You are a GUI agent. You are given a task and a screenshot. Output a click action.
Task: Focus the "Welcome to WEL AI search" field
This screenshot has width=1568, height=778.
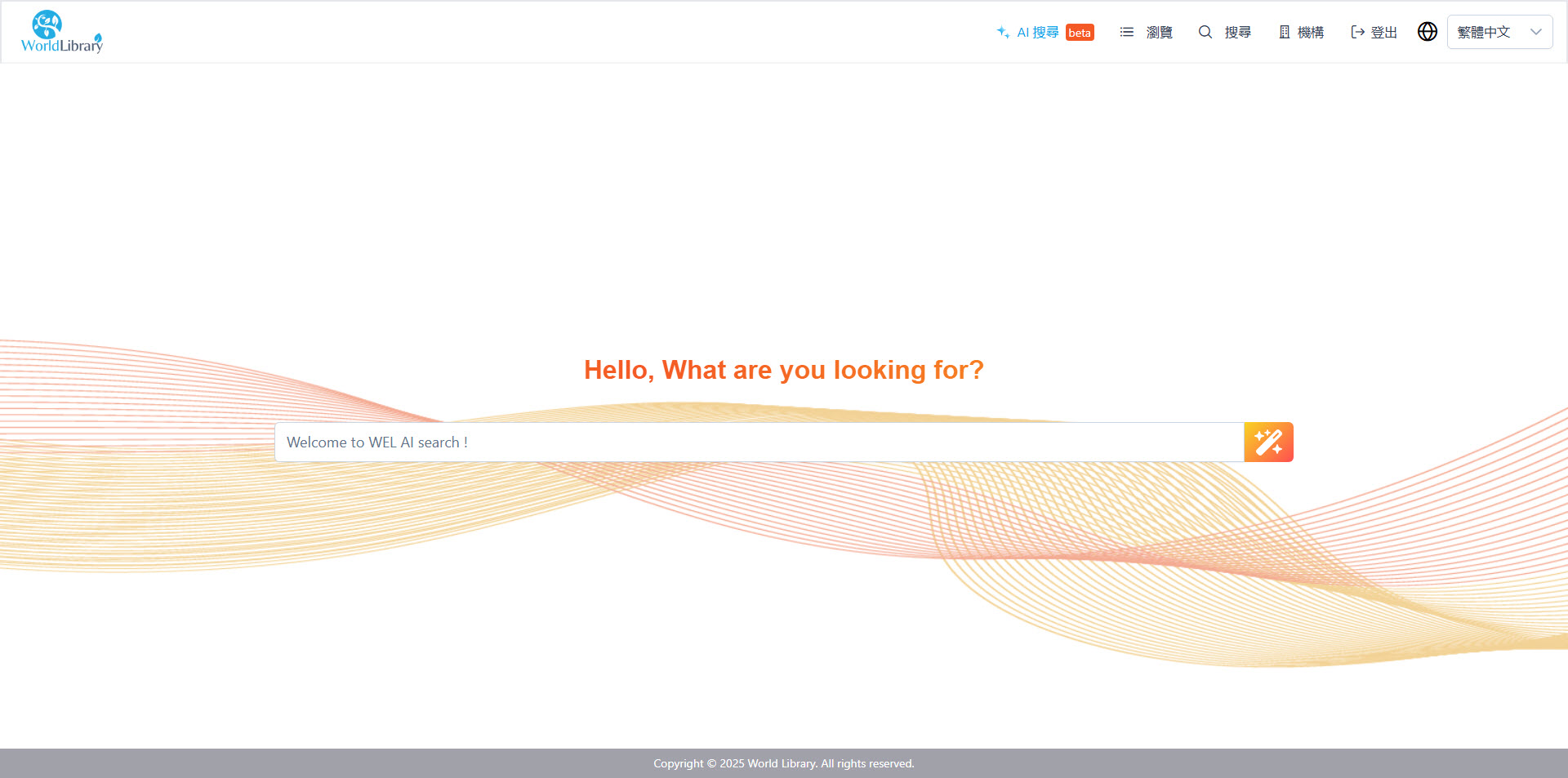(759, 442)
